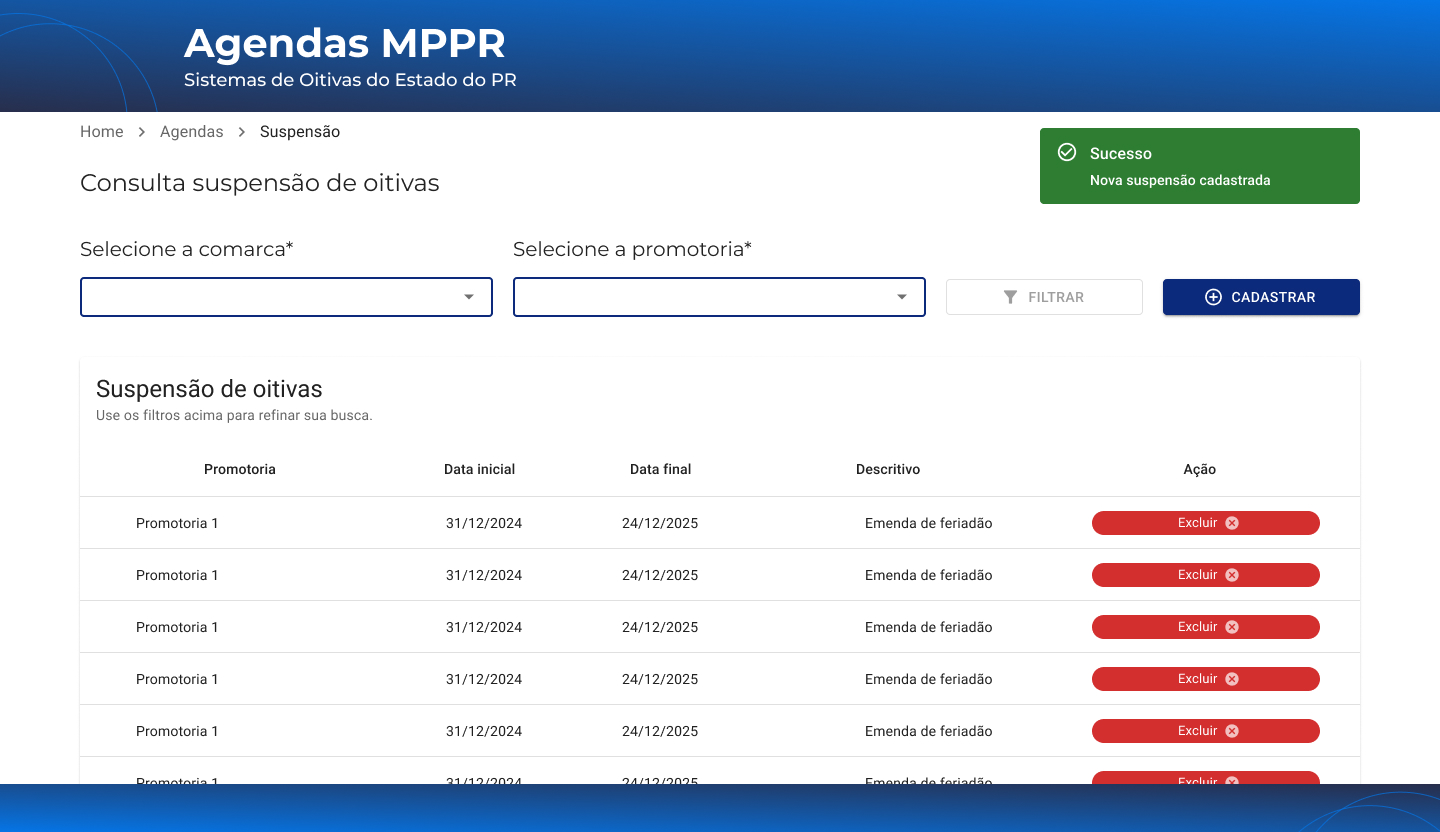1440x832 pixels.
Task: Click 'Emenda de feriadão' in the first row
Action: click(929, 523)
